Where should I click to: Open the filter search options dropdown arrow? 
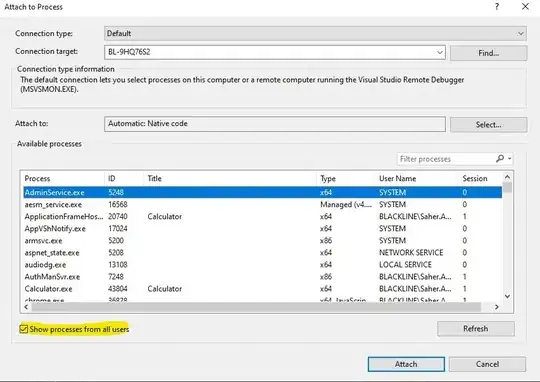click(510, 159)
